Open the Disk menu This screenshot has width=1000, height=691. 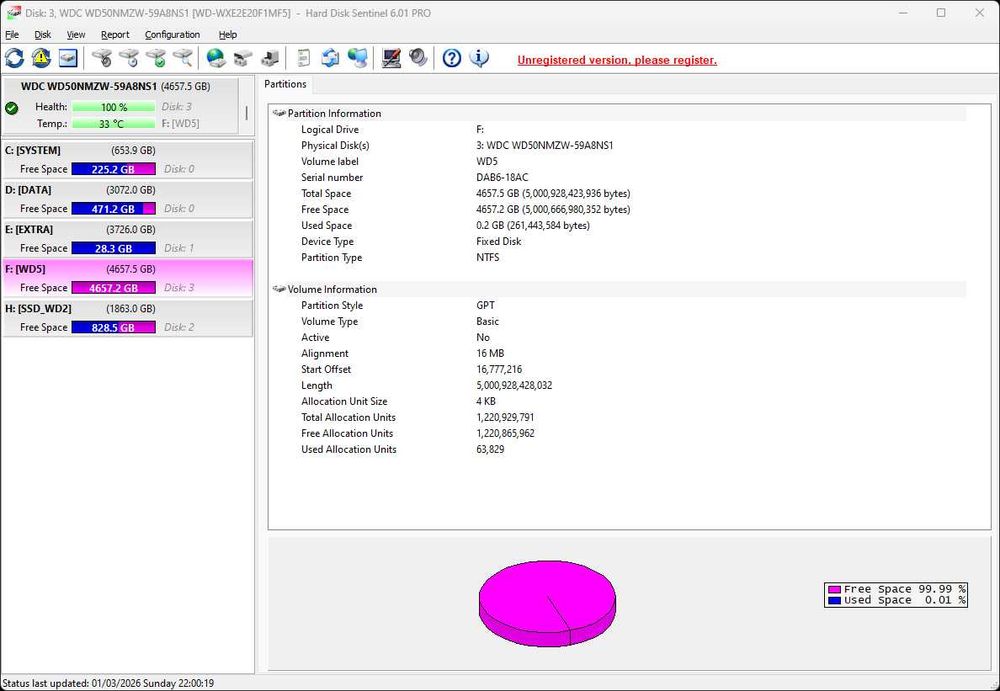coord(43,34)
